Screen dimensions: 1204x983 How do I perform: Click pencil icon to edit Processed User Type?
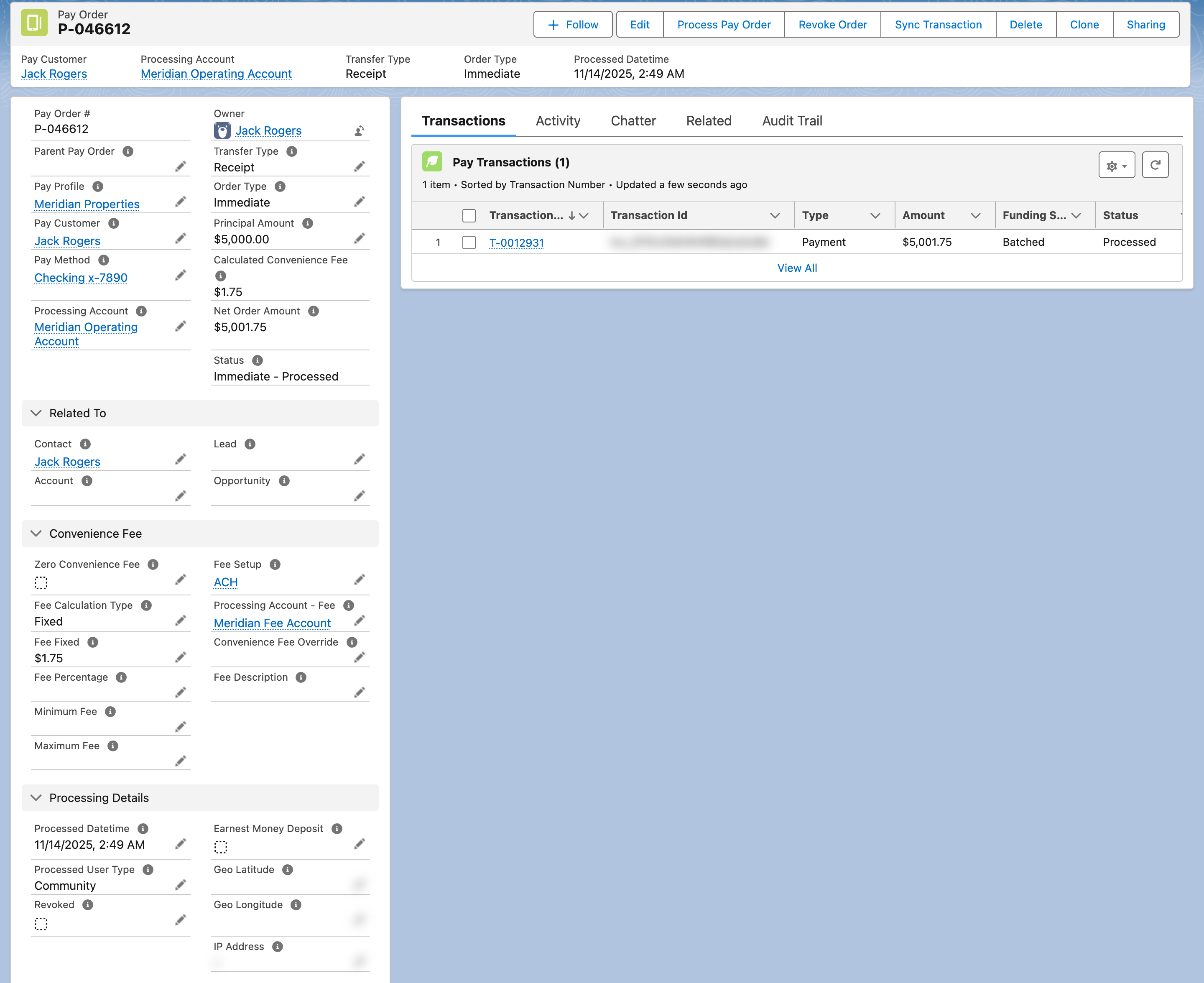tap(180, 884)
